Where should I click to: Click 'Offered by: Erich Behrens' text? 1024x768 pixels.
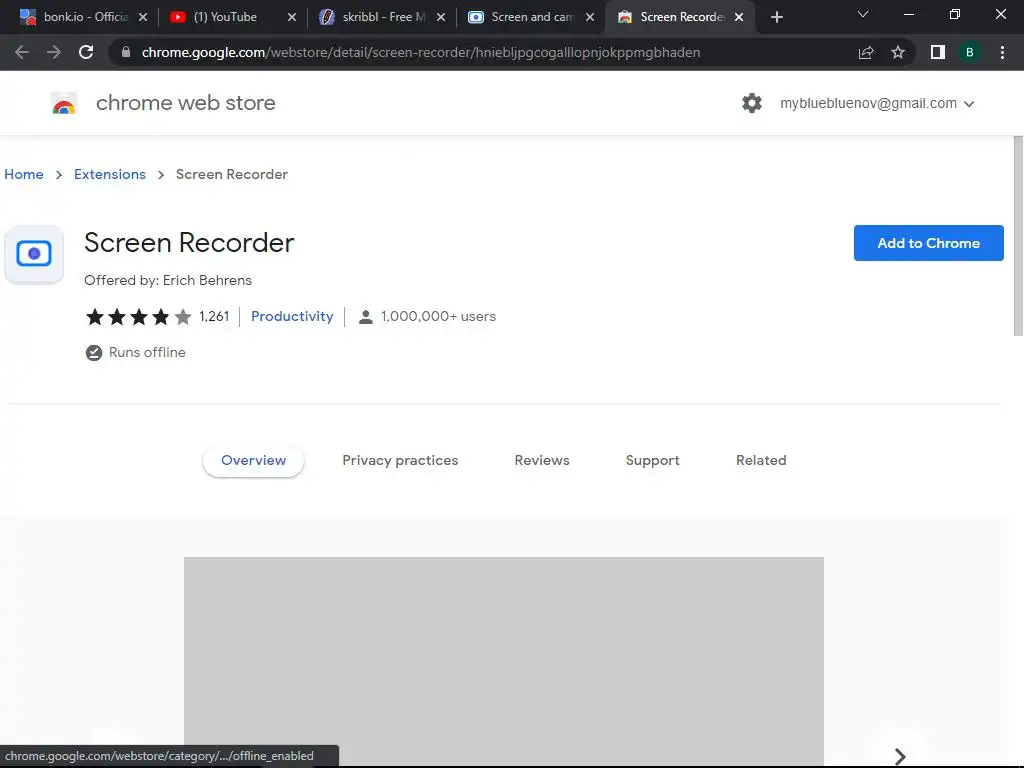168,280
